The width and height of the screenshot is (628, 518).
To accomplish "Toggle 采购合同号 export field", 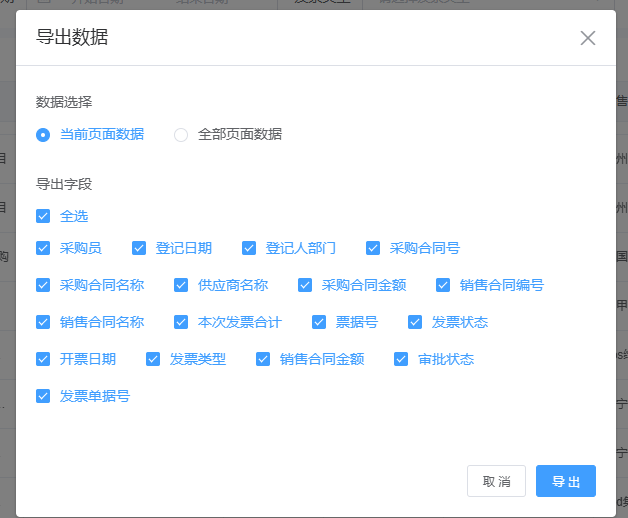I will [x=373, y=248].
